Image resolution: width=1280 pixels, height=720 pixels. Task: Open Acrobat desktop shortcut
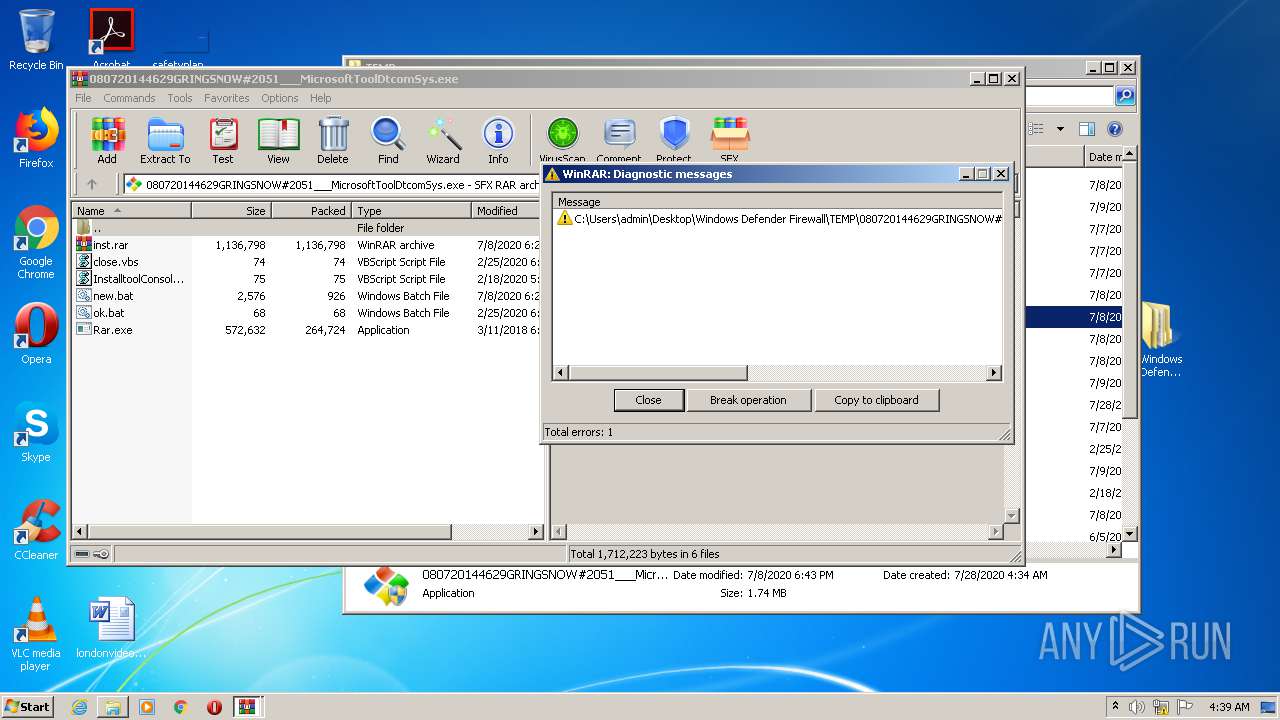[111, 38]
